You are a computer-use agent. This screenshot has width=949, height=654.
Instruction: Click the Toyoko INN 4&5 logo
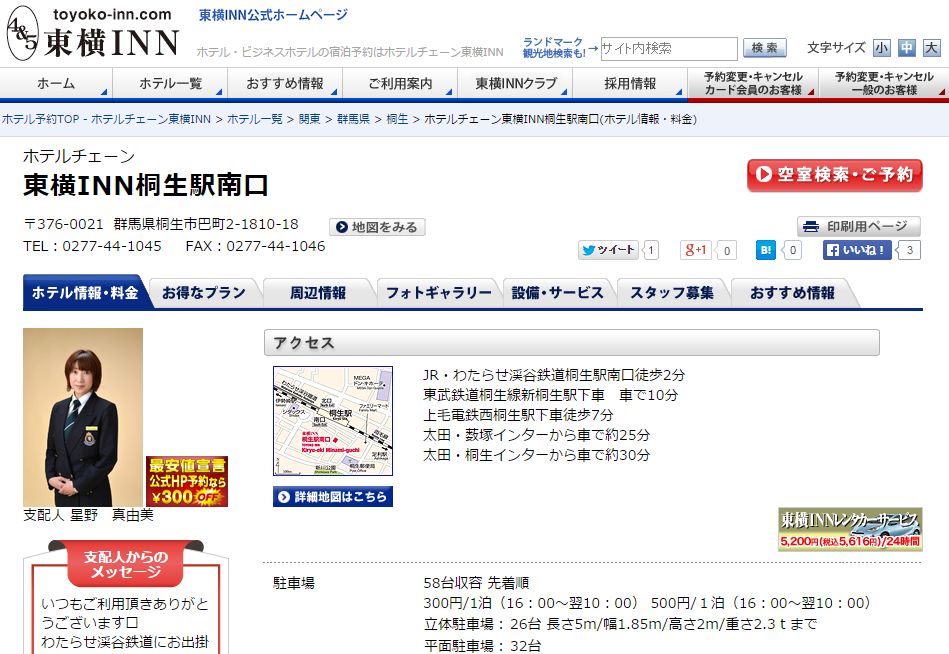point(93,34)
